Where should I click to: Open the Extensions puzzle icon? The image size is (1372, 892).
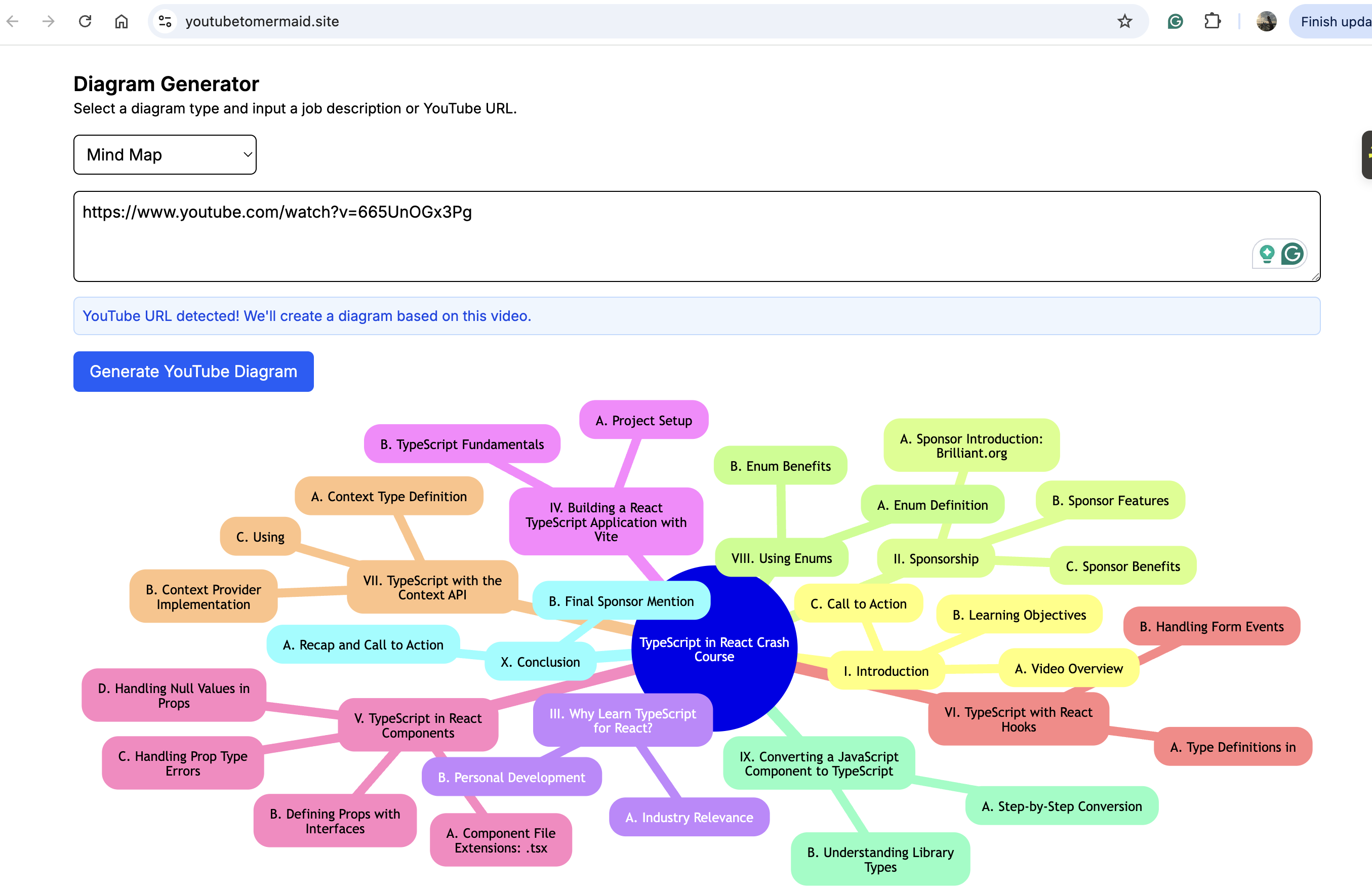point(1213,21)
